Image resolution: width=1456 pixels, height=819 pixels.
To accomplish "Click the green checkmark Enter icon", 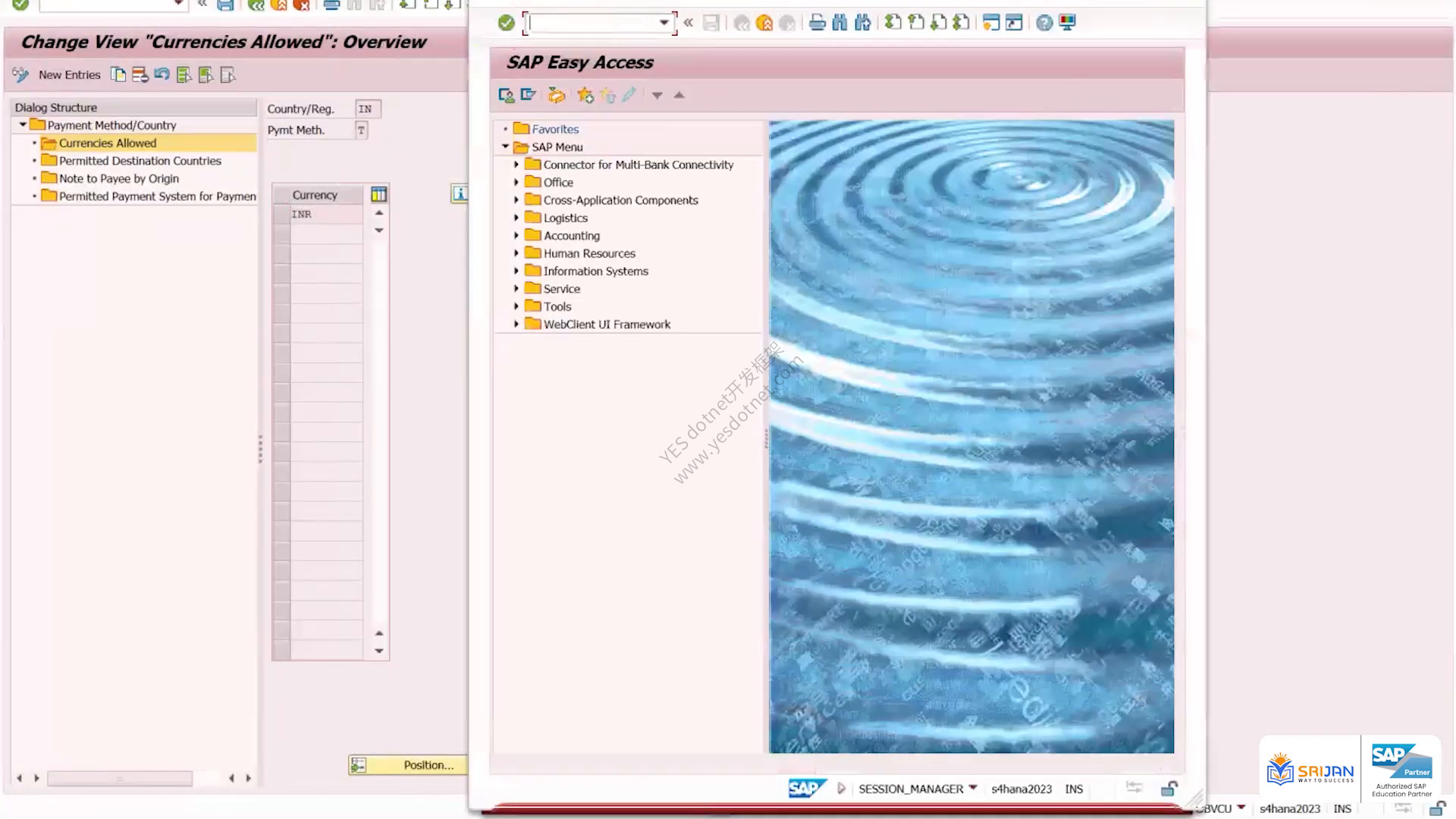I will (506, 23).
